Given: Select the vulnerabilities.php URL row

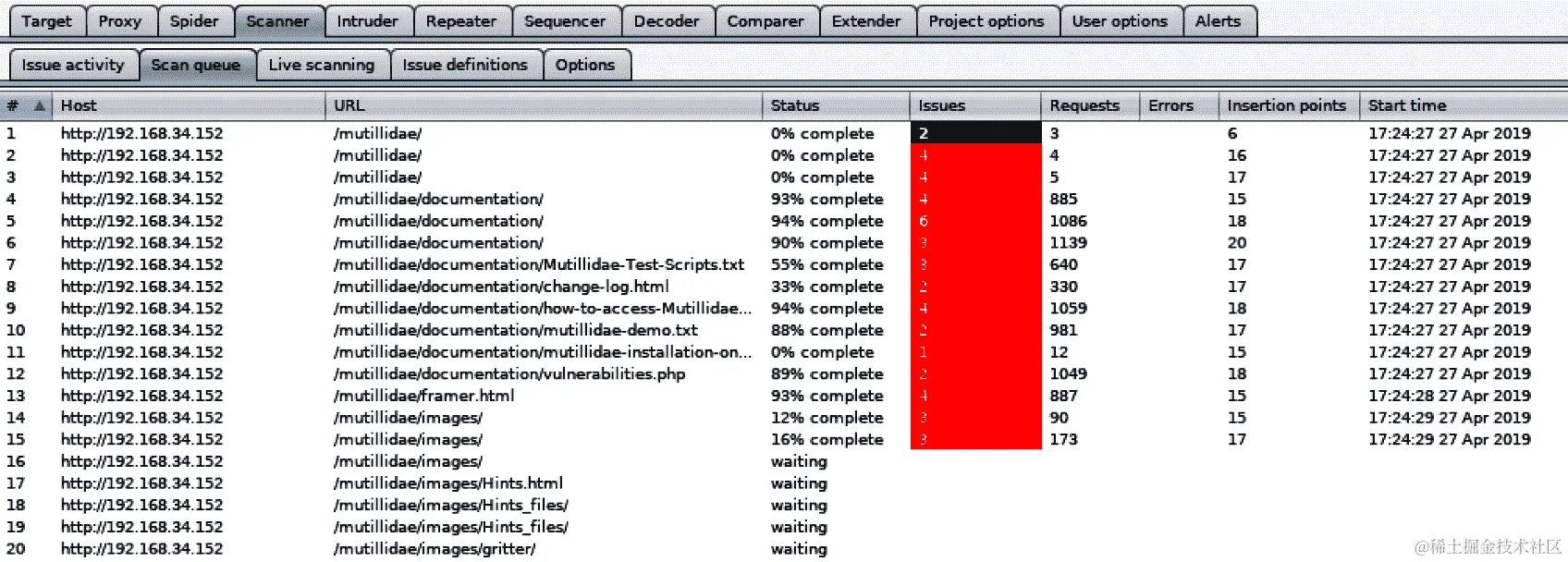Looking at the screenshot, I should [x=784, y=373].
